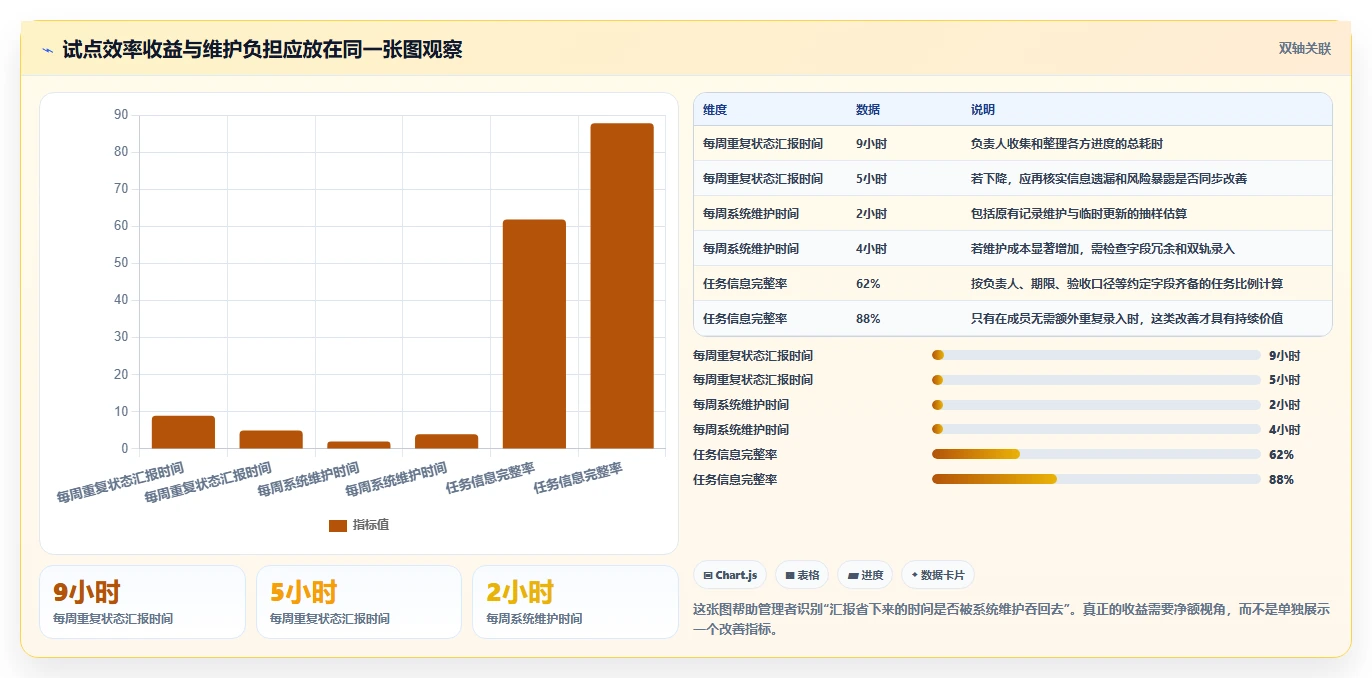The height and width of the screenshot is (678, 1372).
Task: Click the shortest chart bar of value 2
Action: pyautogui.click(x=359, y=445)
